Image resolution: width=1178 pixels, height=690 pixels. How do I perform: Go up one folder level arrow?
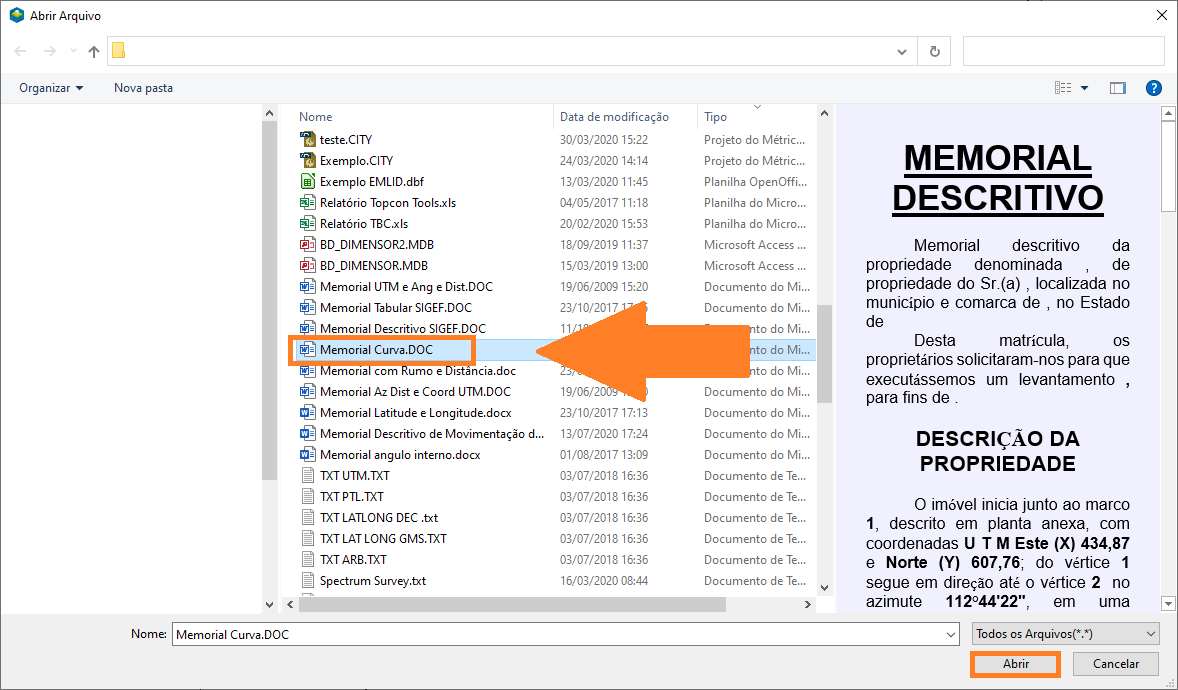point(94,51)
